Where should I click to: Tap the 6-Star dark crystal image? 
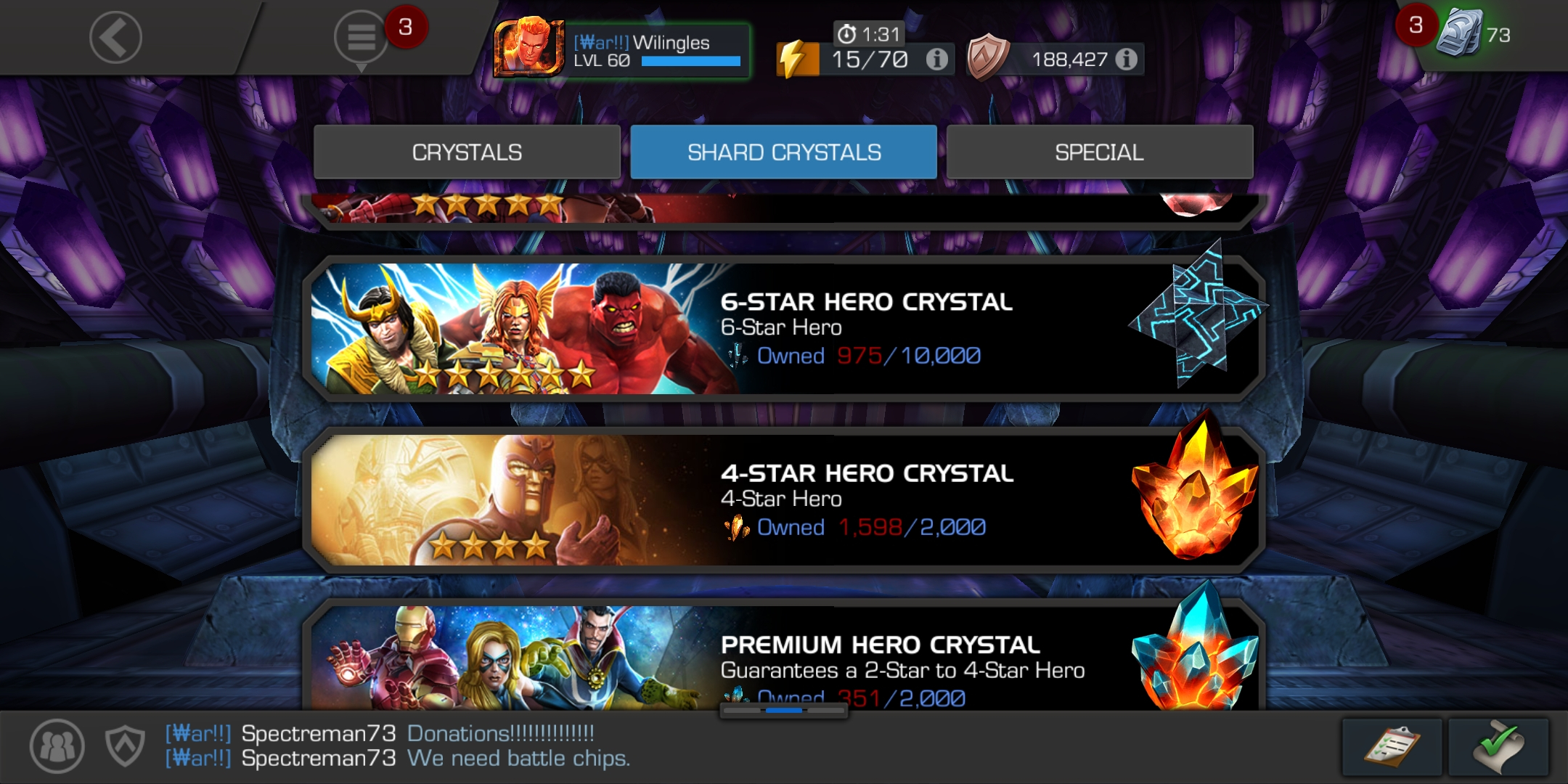tap(1198, 314)
